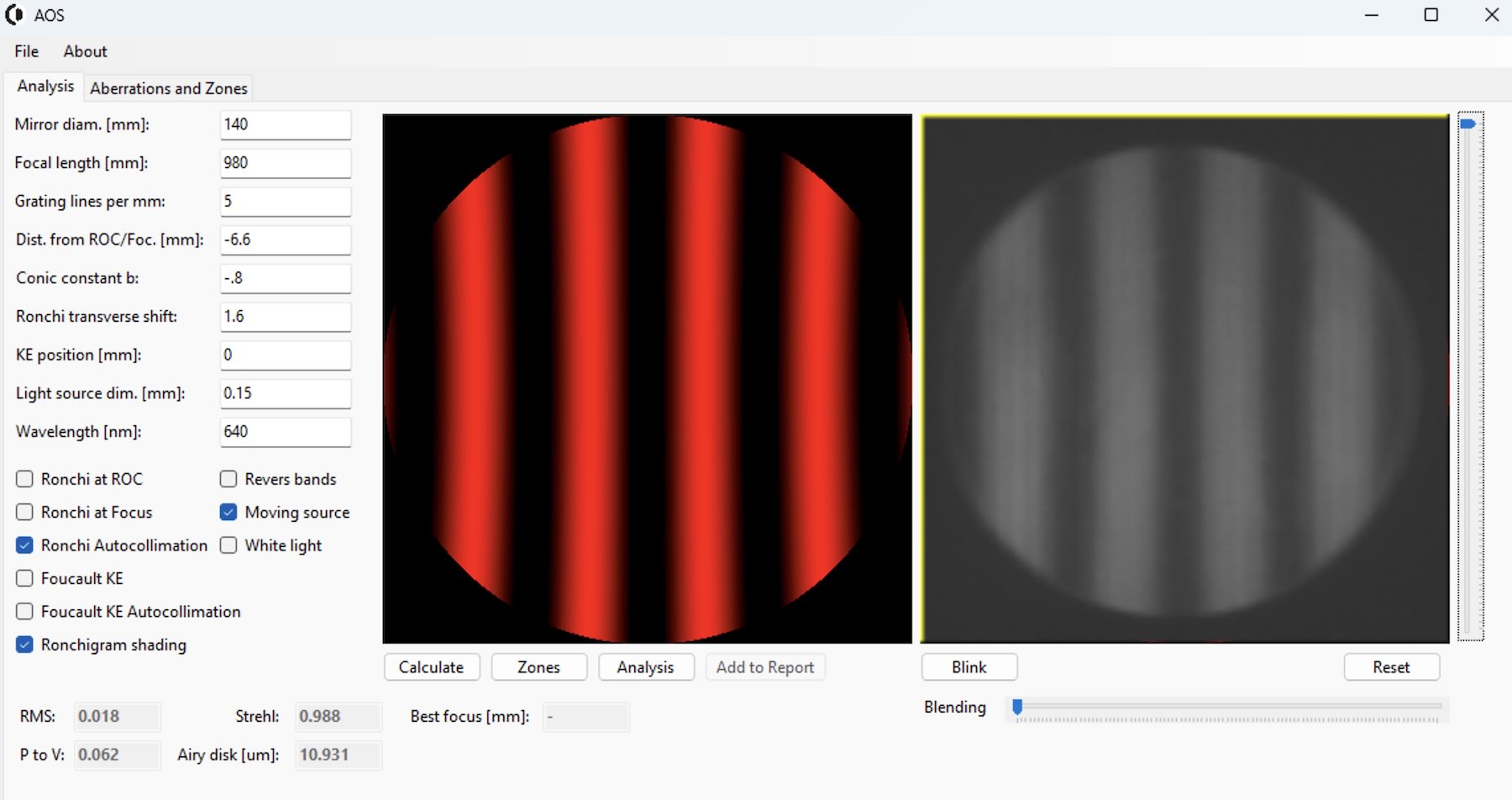Screen dimensions: 1512x800
Task: Click the P to V value 0.062
Action: [x=117, y=755]
